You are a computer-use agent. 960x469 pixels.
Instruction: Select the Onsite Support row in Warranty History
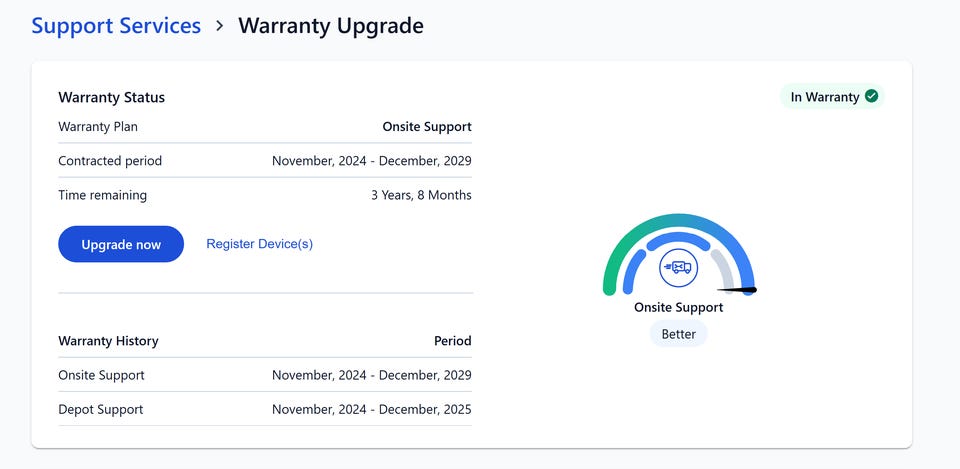click(x=102, y=375)
